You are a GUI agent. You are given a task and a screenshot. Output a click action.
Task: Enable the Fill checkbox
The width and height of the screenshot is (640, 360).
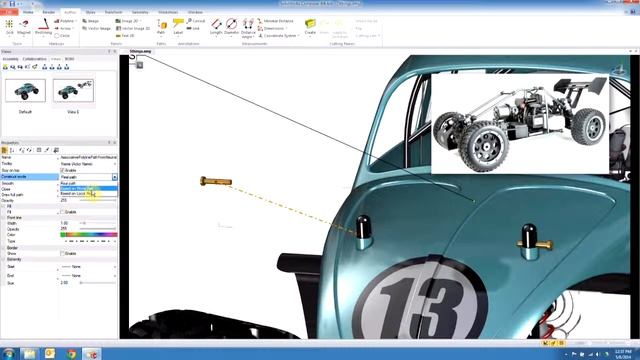tap(62, 212)
